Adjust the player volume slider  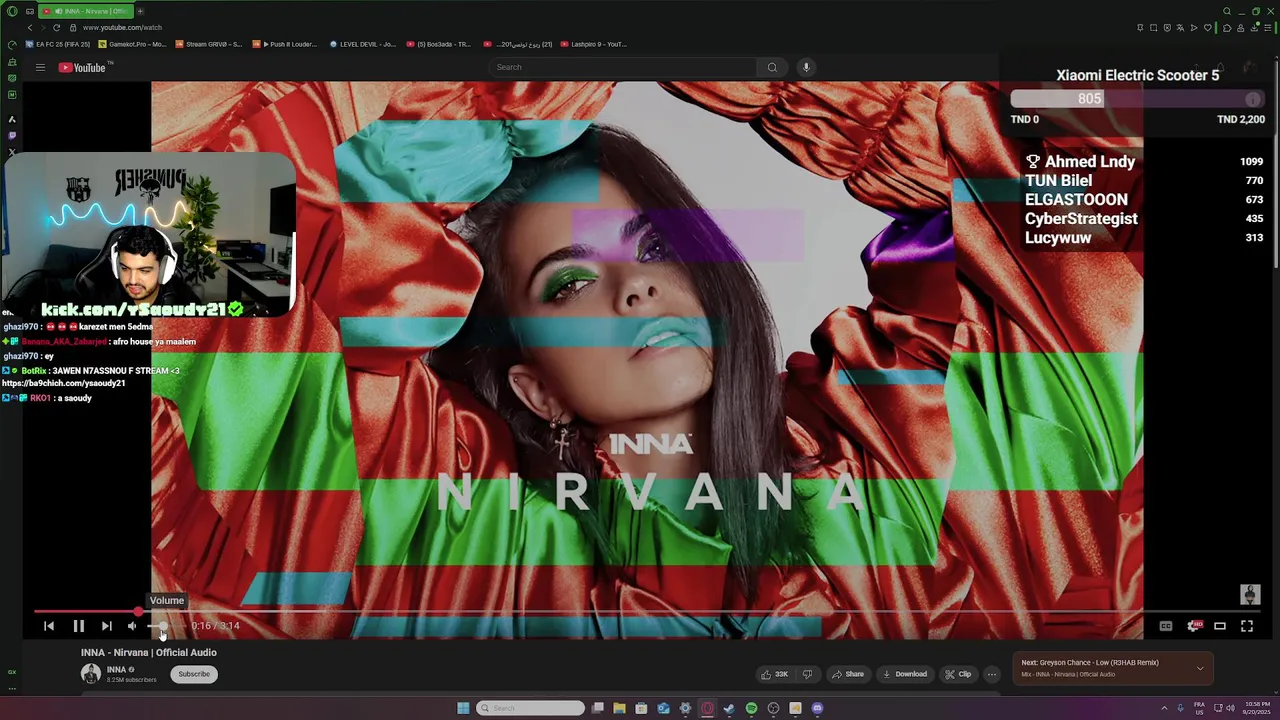tap(165, 626)
